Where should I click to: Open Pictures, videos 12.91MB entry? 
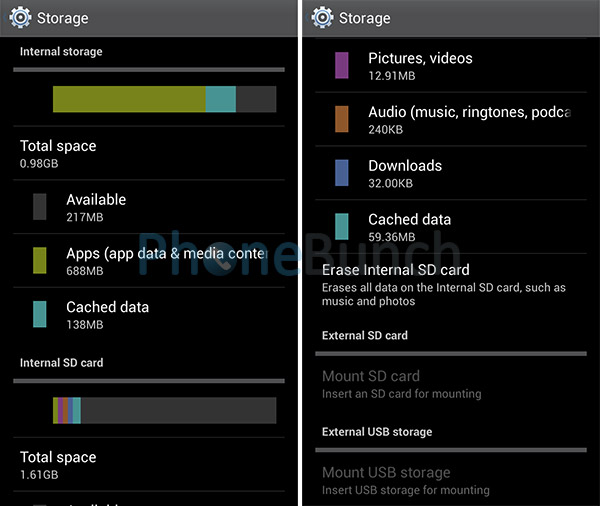click(x=451, y=65)
